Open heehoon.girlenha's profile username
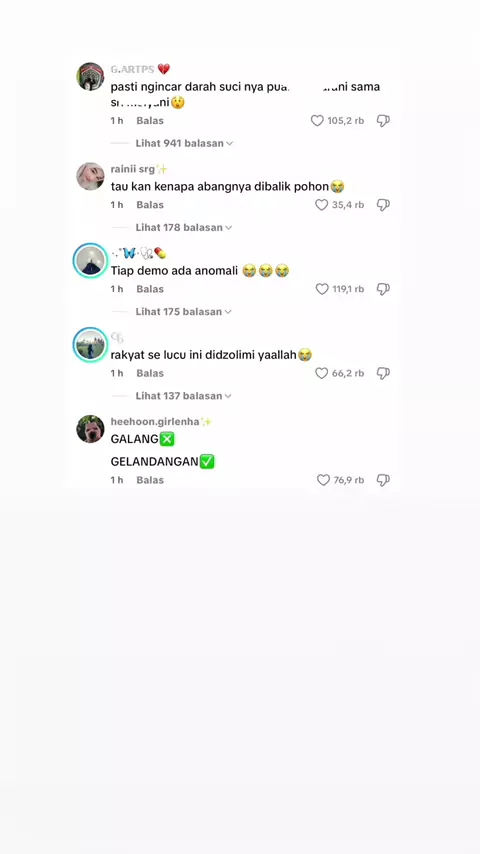Viewport: 480px width, 854px height. tap(155, 422)
